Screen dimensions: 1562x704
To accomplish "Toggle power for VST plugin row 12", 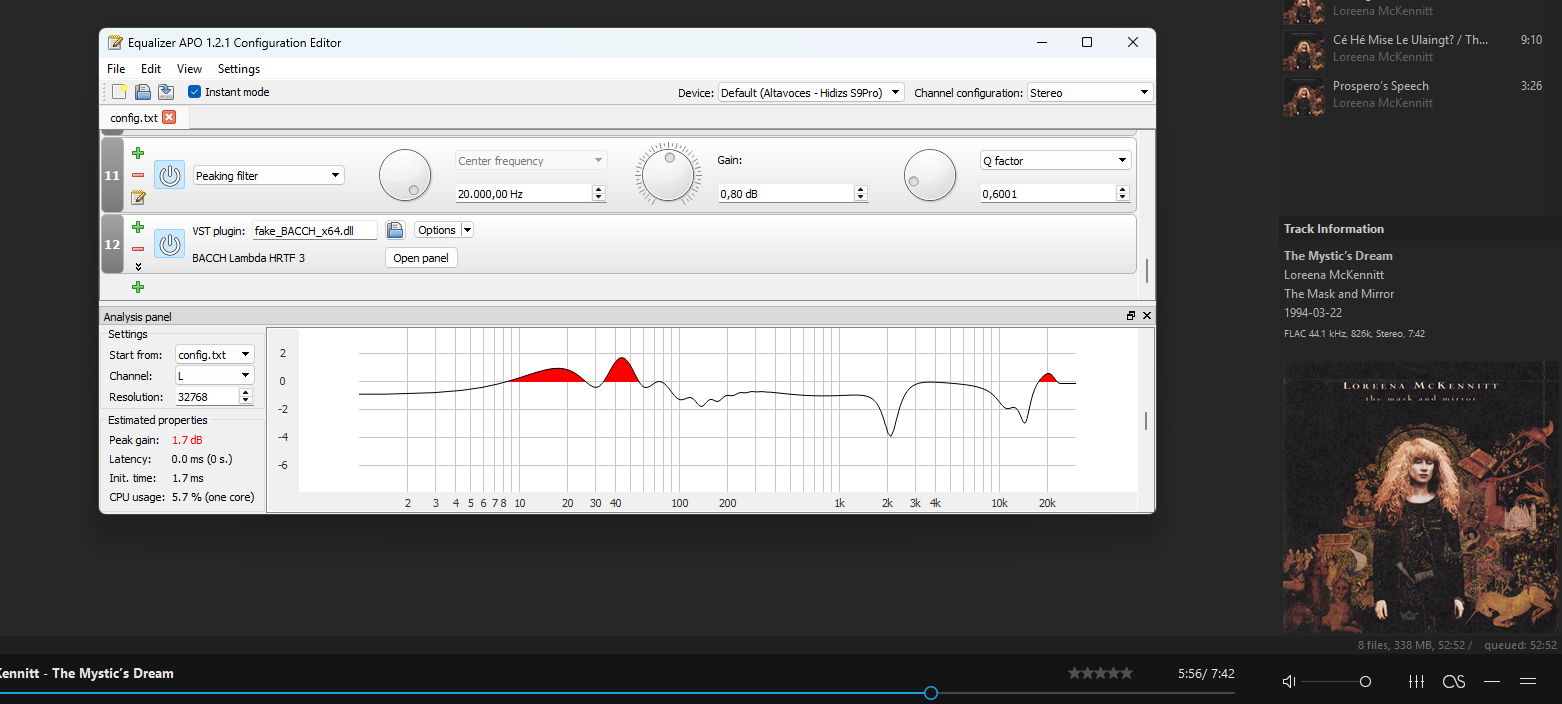I will tap(170, 244).
